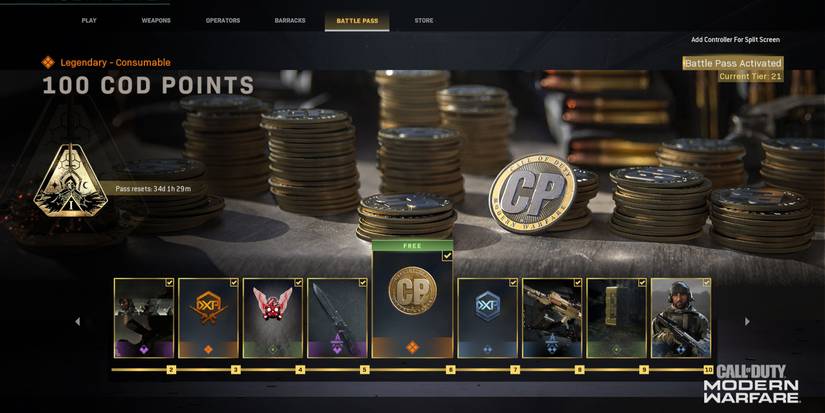
Task: Click checkmark on the free CP tier card
Action: [447, 256]
